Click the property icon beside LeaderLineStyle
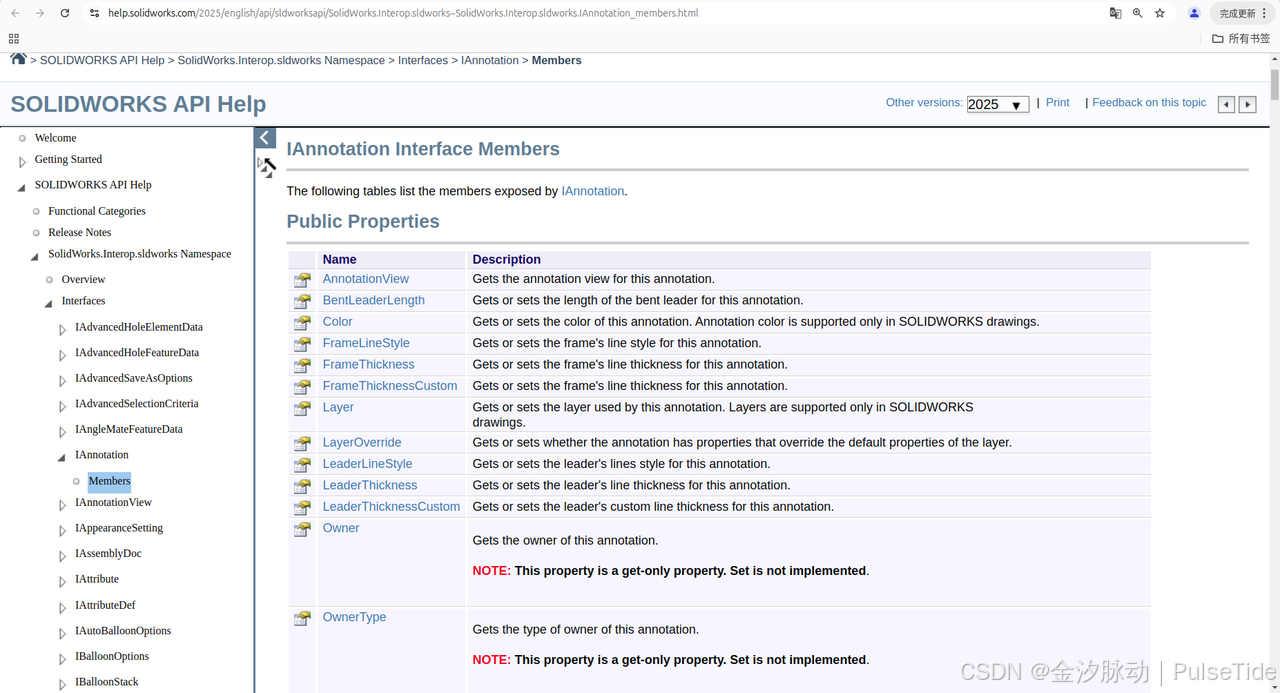This screenshot has width=1280, height=693. (x=302, y=465)
